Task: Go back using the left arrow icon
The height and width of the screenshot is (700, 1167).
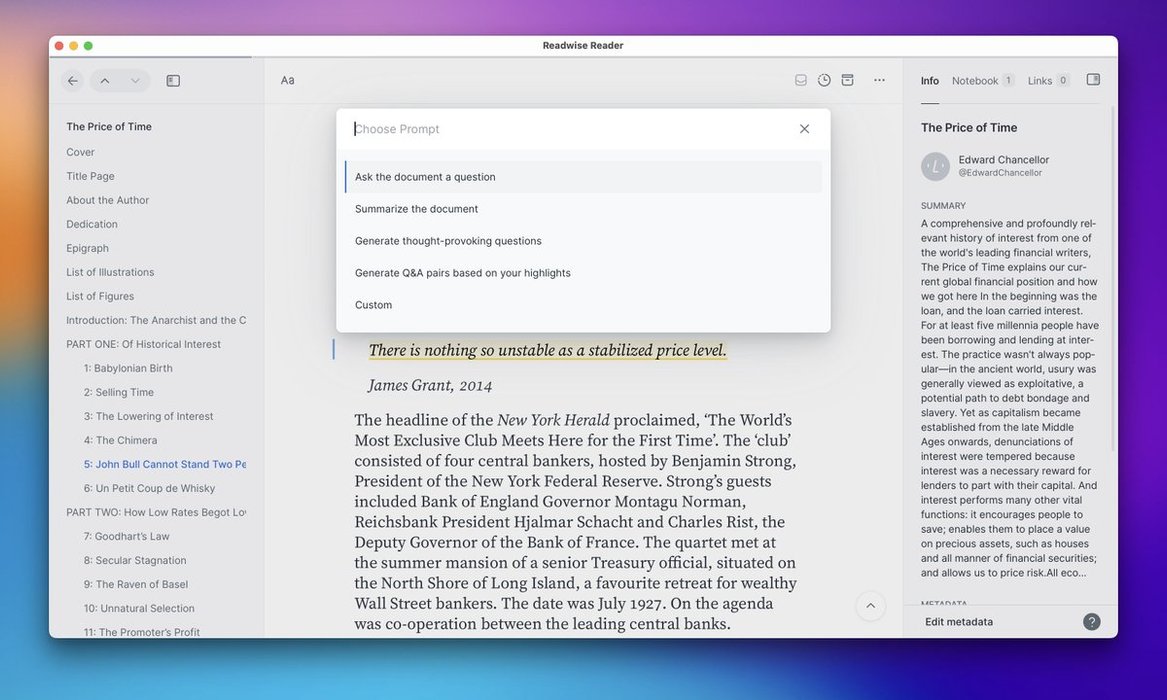Action: click(72, 80)
